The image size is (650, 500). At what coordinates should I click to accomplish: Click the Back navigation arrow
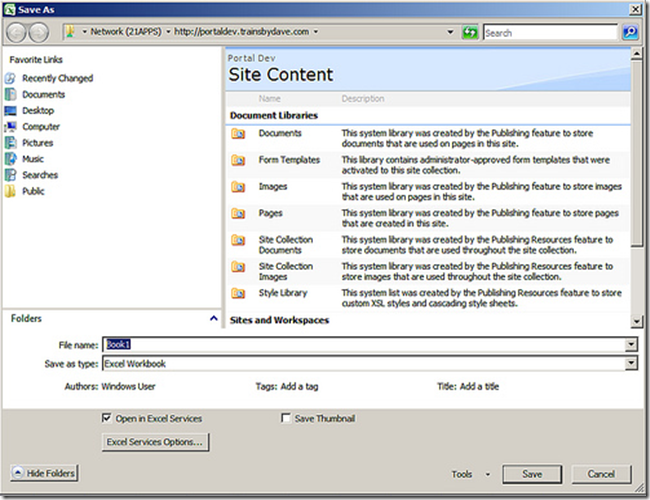(17, 32)
